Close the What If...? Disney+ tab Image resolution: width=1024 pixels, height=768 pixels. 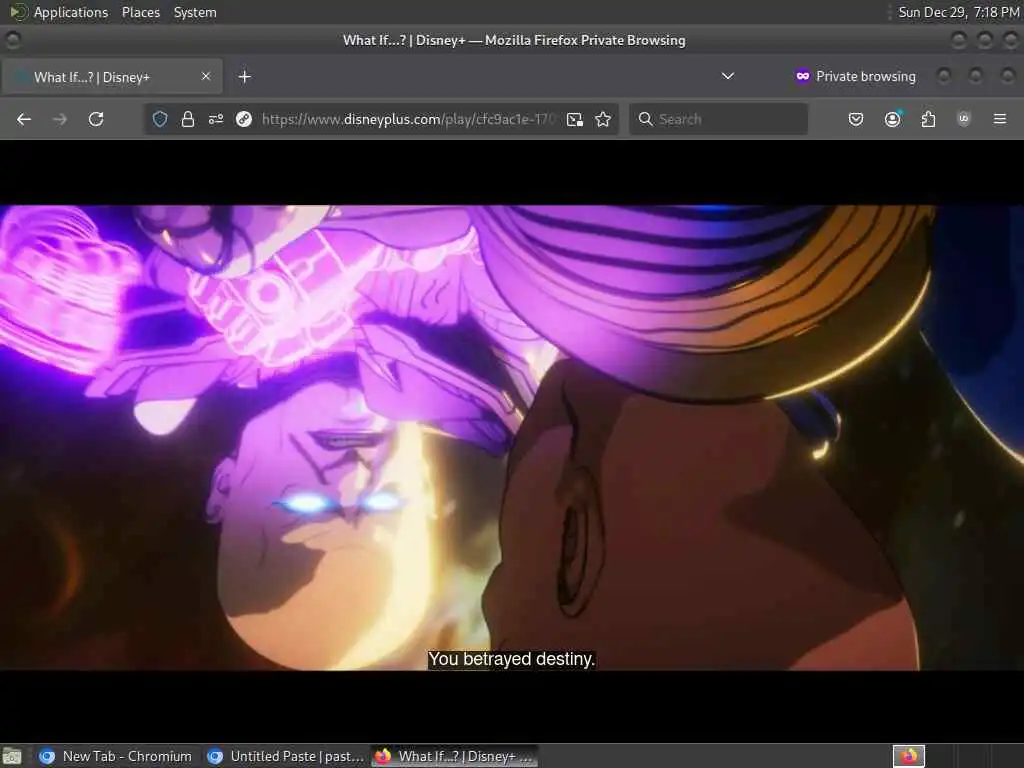[206, 76]
